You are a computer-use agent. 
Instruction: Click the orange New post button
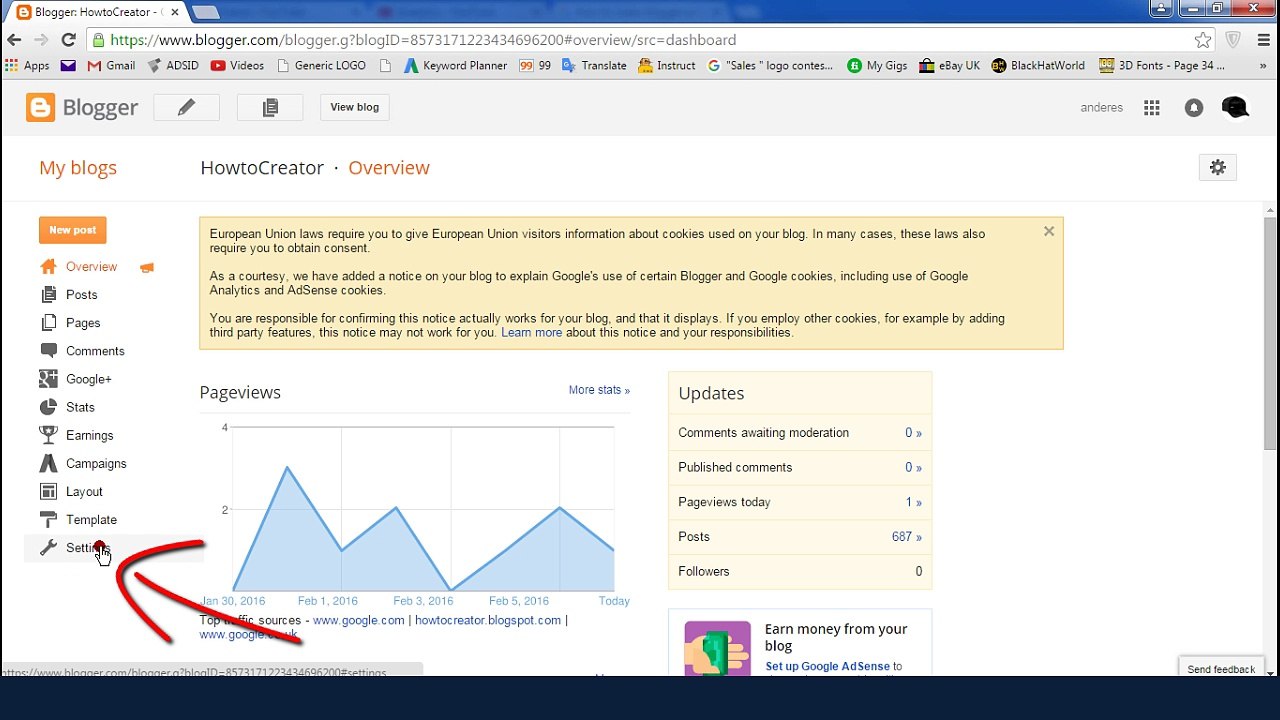[x=73, y=230]
